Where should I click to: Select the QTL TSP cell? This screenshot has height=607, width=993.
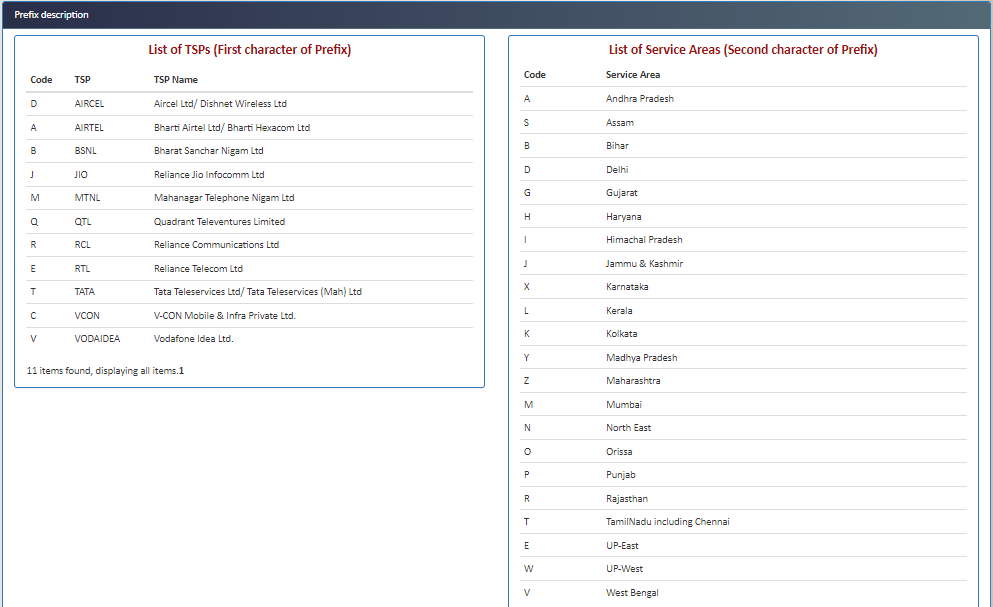[x=83, y=222]
